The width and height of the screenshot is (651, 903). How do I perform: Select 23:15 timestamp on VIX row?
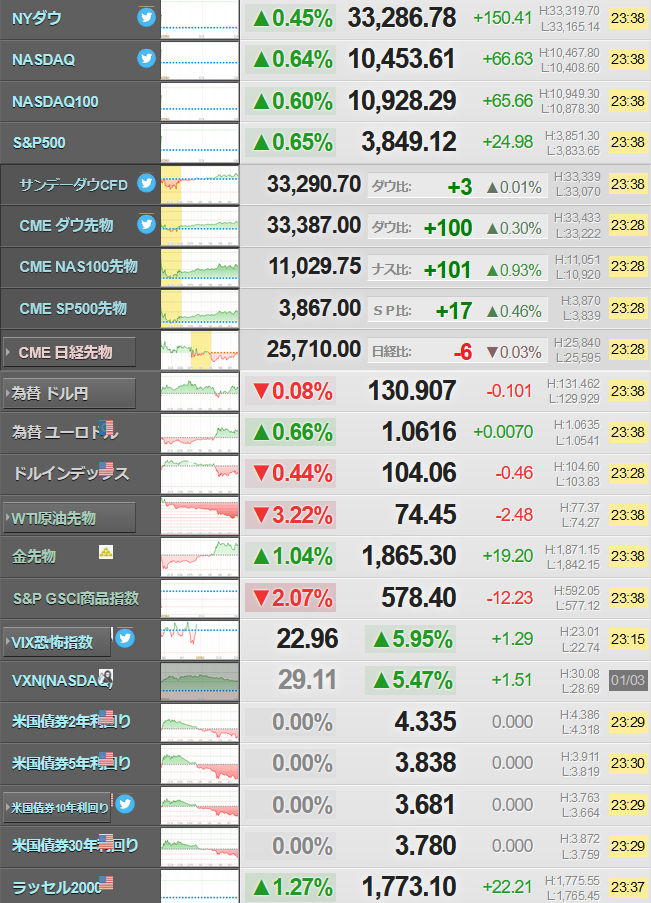tap(628, 639)
